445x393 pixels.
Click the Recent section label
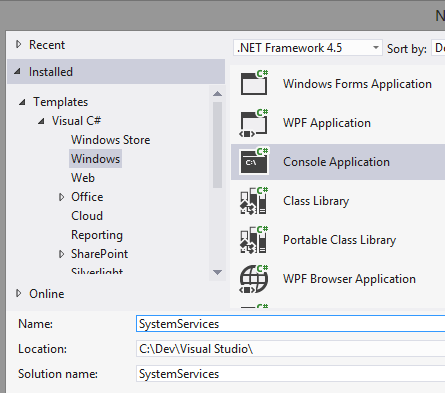coord(47,45)
